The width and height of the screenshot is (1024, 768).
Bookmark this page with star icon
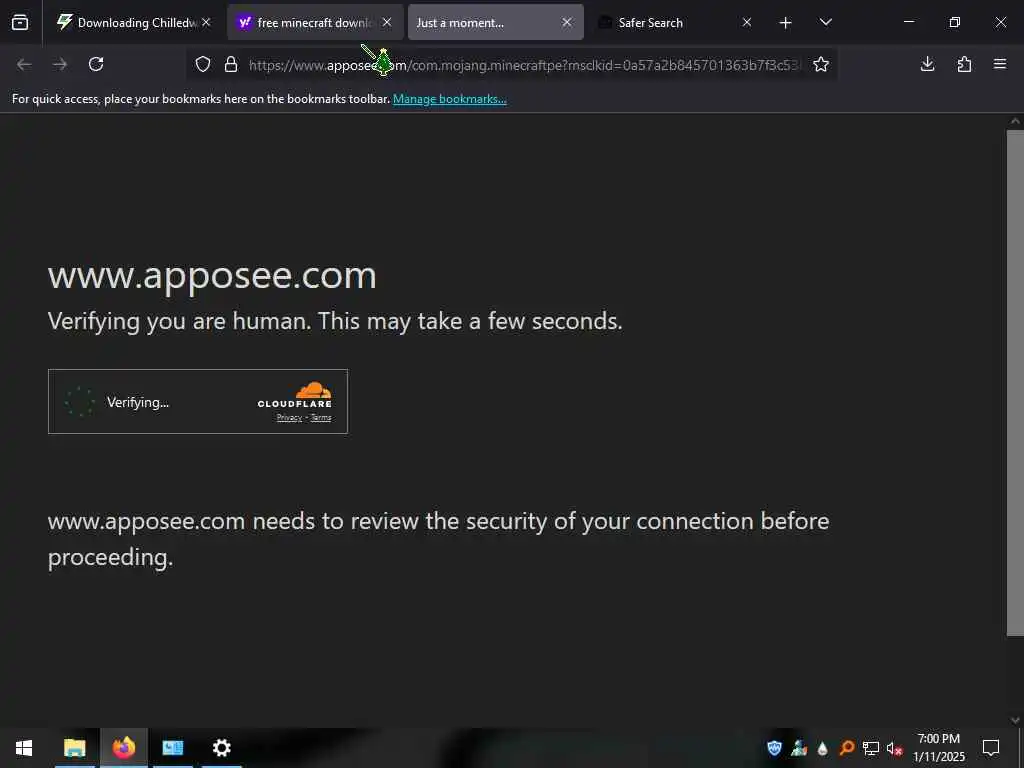tap(821, 64)
